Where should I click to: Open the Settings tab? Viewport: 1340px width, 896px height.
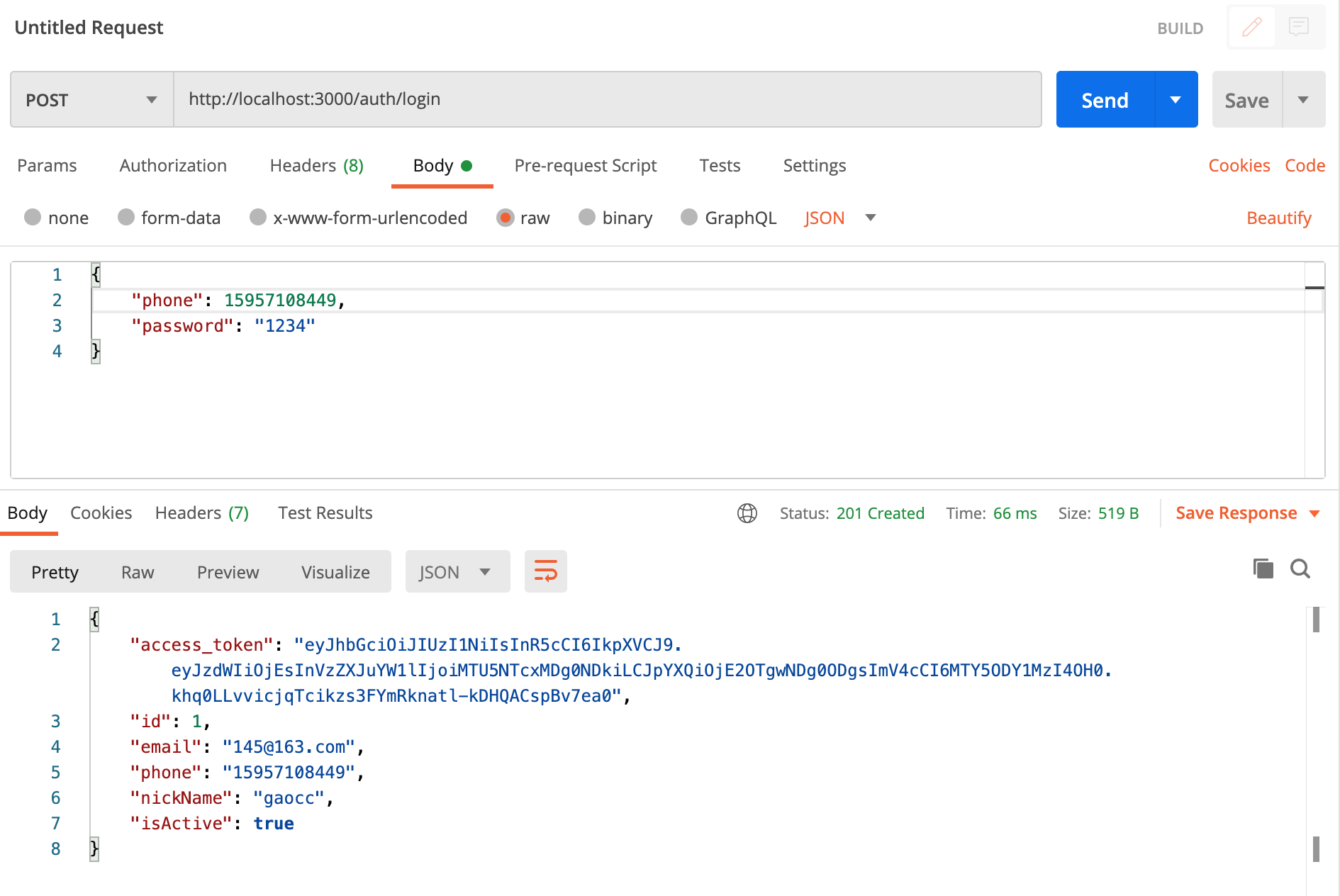(x=815, y=165)
